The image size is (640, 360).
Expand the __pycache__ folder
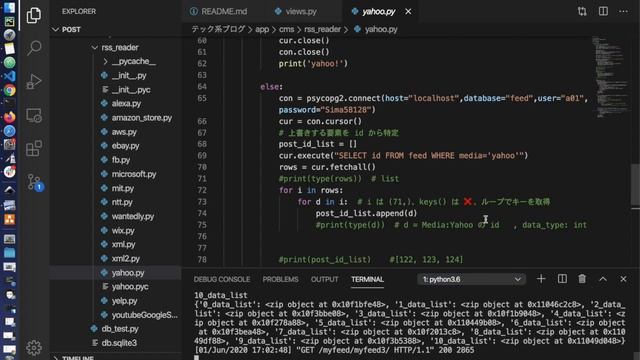tap(116, 61)
